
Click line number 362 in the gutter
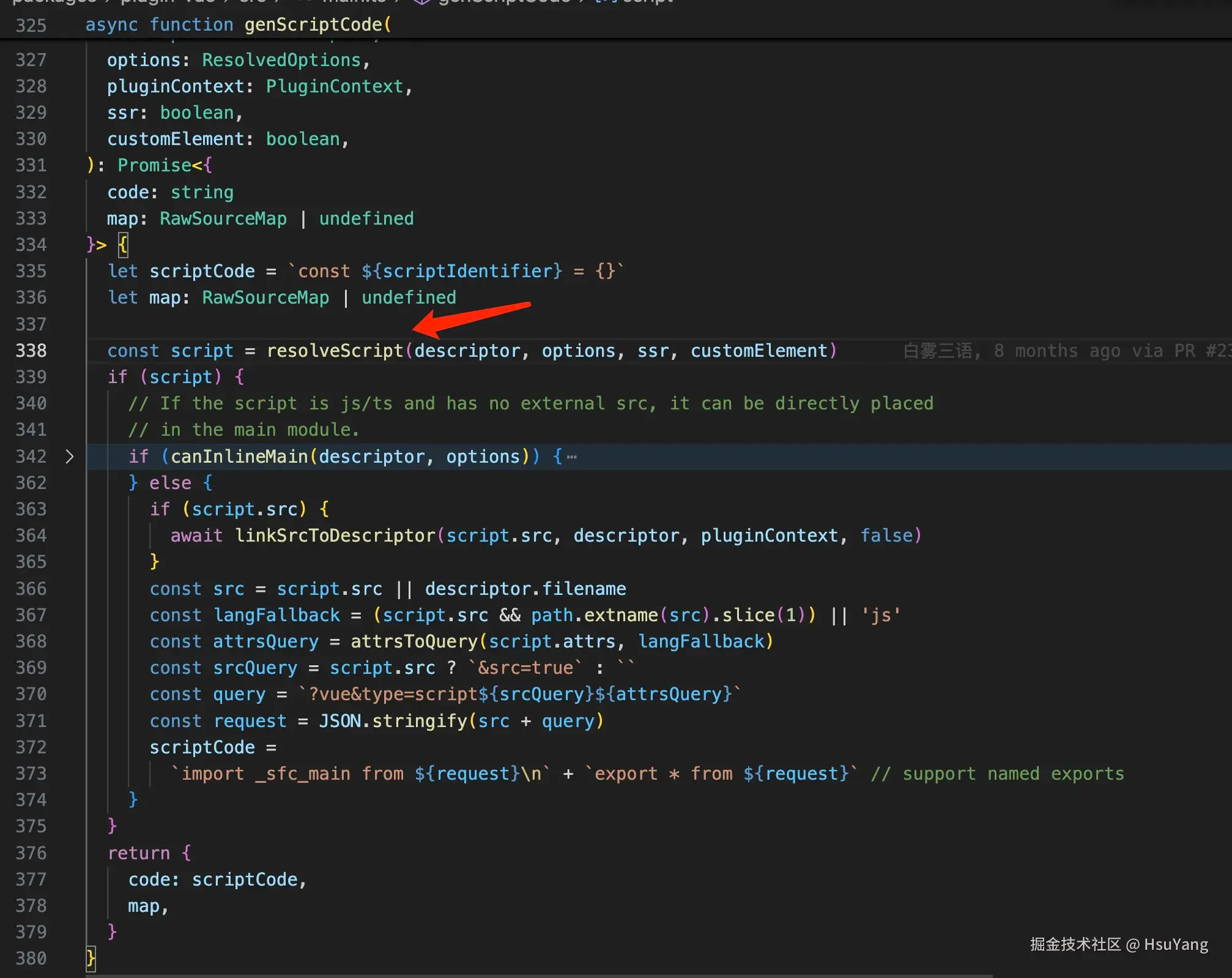click(31, 483)
